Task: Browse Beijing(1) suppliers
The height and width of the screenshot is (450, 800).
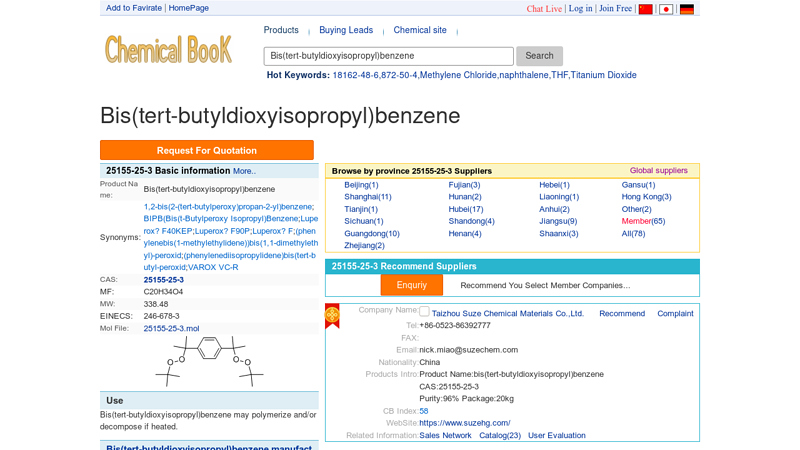Action: tap(361, 185)
